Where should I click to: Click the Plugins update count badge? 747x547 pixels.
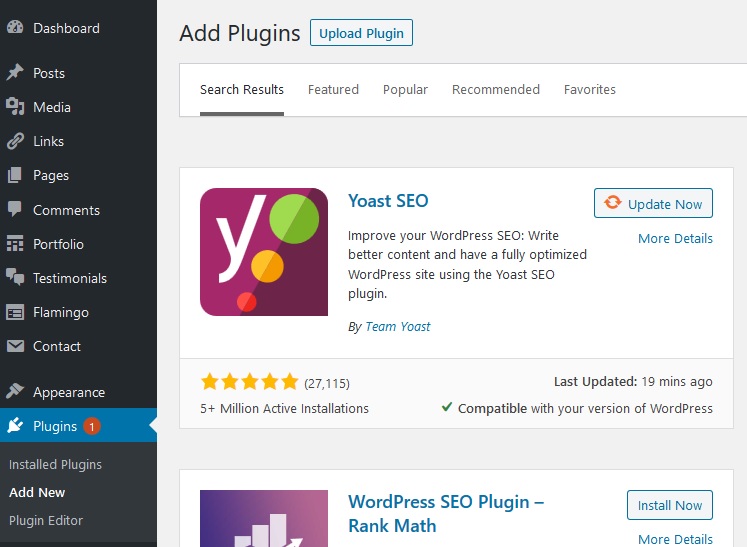pos(91,426)
